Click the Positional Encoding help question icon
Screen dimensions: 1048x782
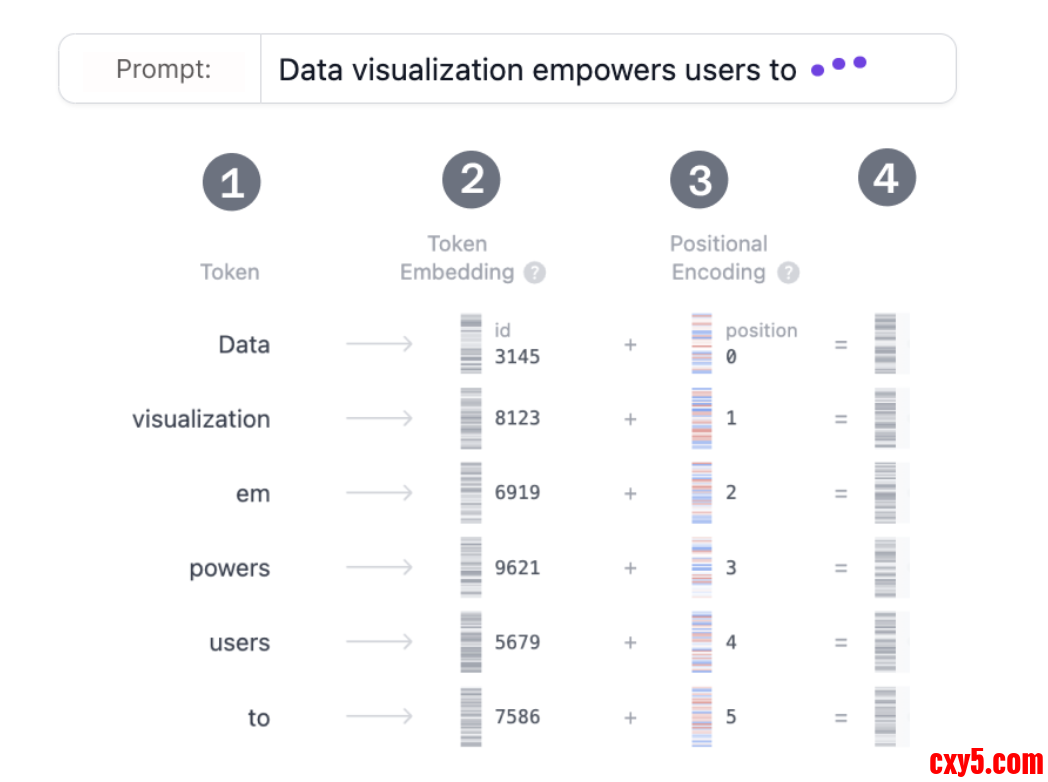pyautogui.click(x=789, y=273)
